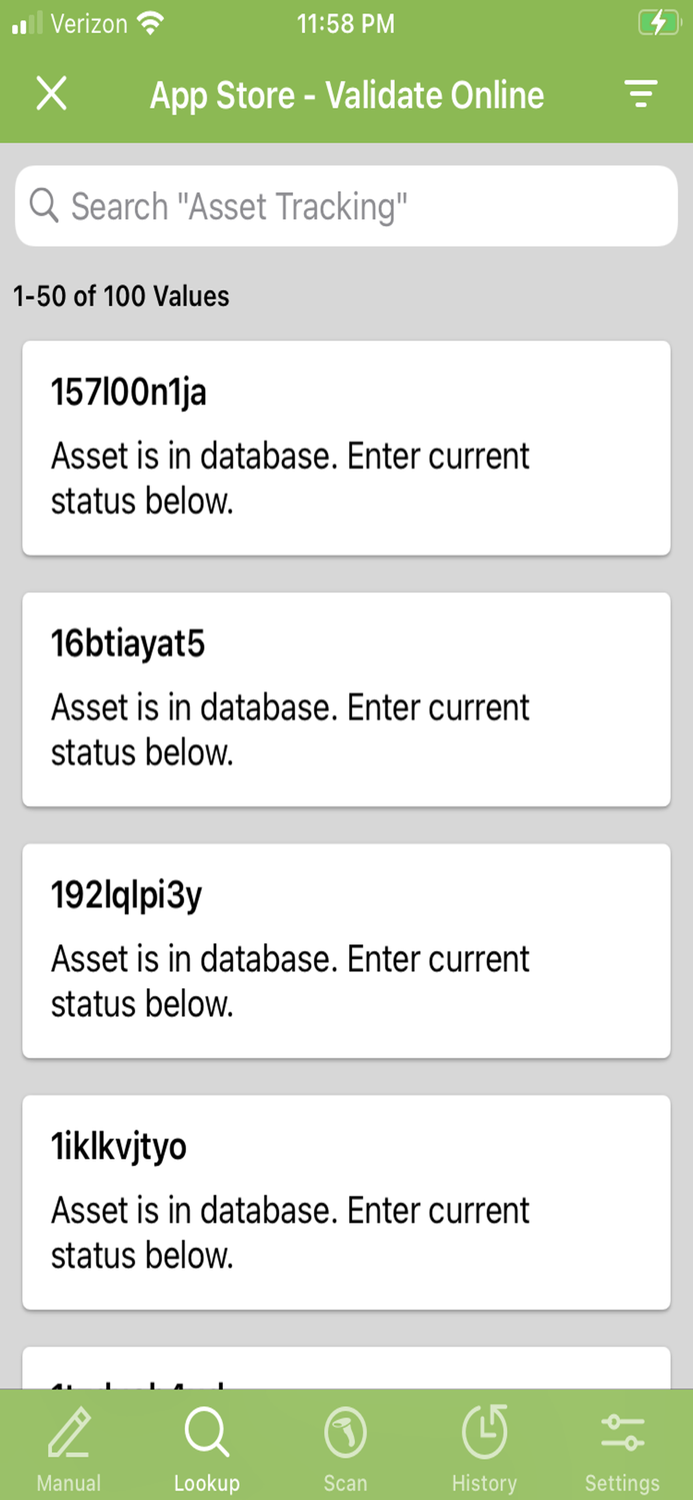
Task: Tap the Lookup magnifier icon
Action: tap(207, 1433)
